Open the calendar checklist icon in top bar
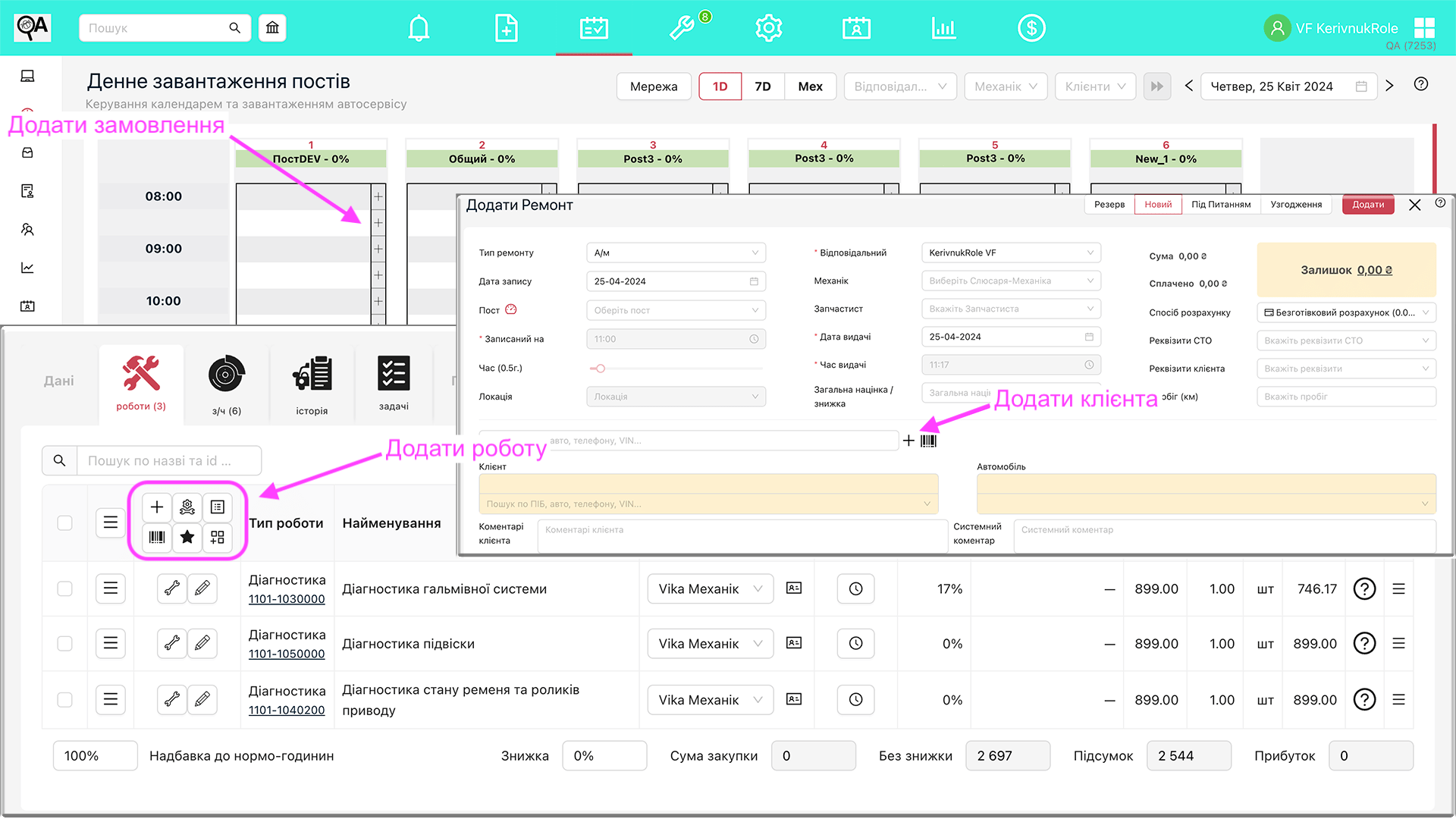The width and height of the screenshot is (1456, 819). pos(594,28)
